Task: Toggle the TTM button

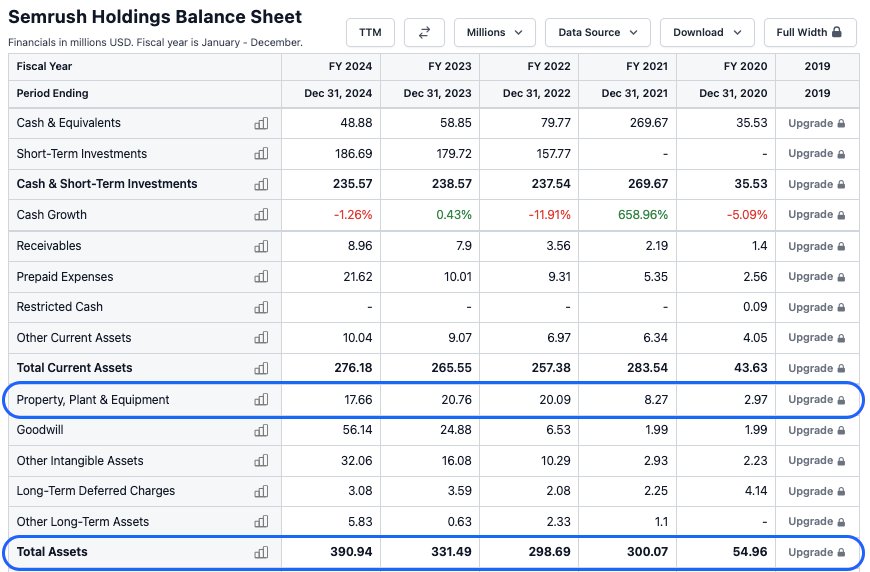Action: (x=370, y=33)
